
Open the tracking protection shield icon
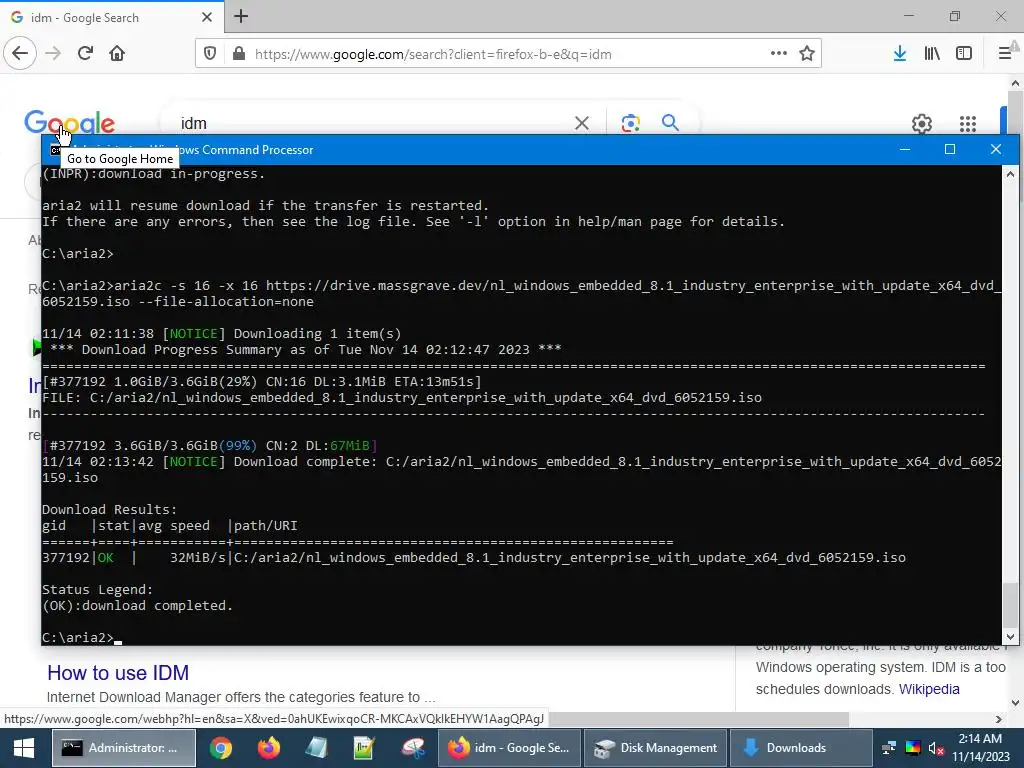(x=210, y=54)
